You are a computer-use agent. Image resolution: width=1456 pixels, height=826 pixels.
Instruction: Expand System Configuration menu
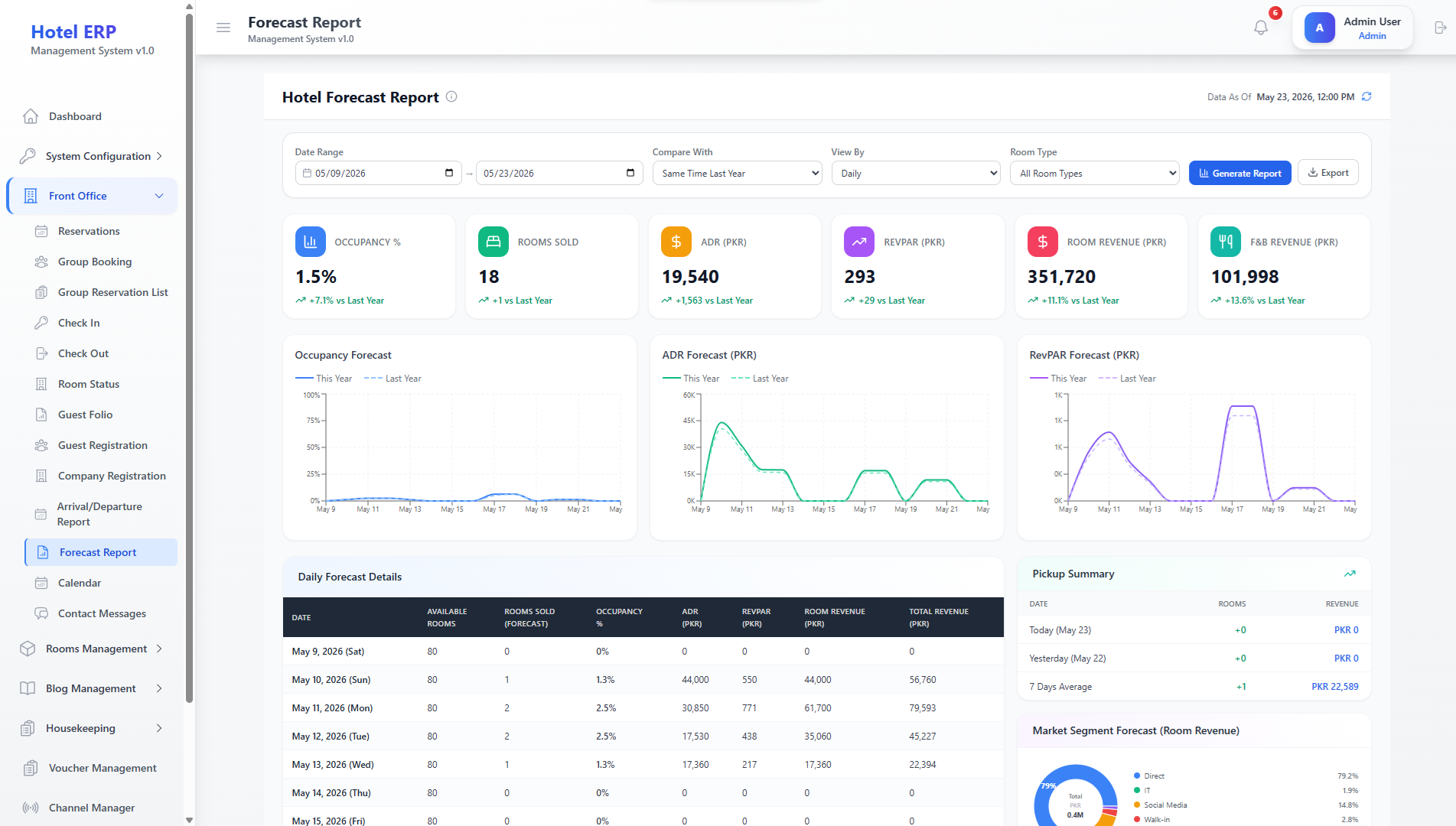tap(92, 156)
